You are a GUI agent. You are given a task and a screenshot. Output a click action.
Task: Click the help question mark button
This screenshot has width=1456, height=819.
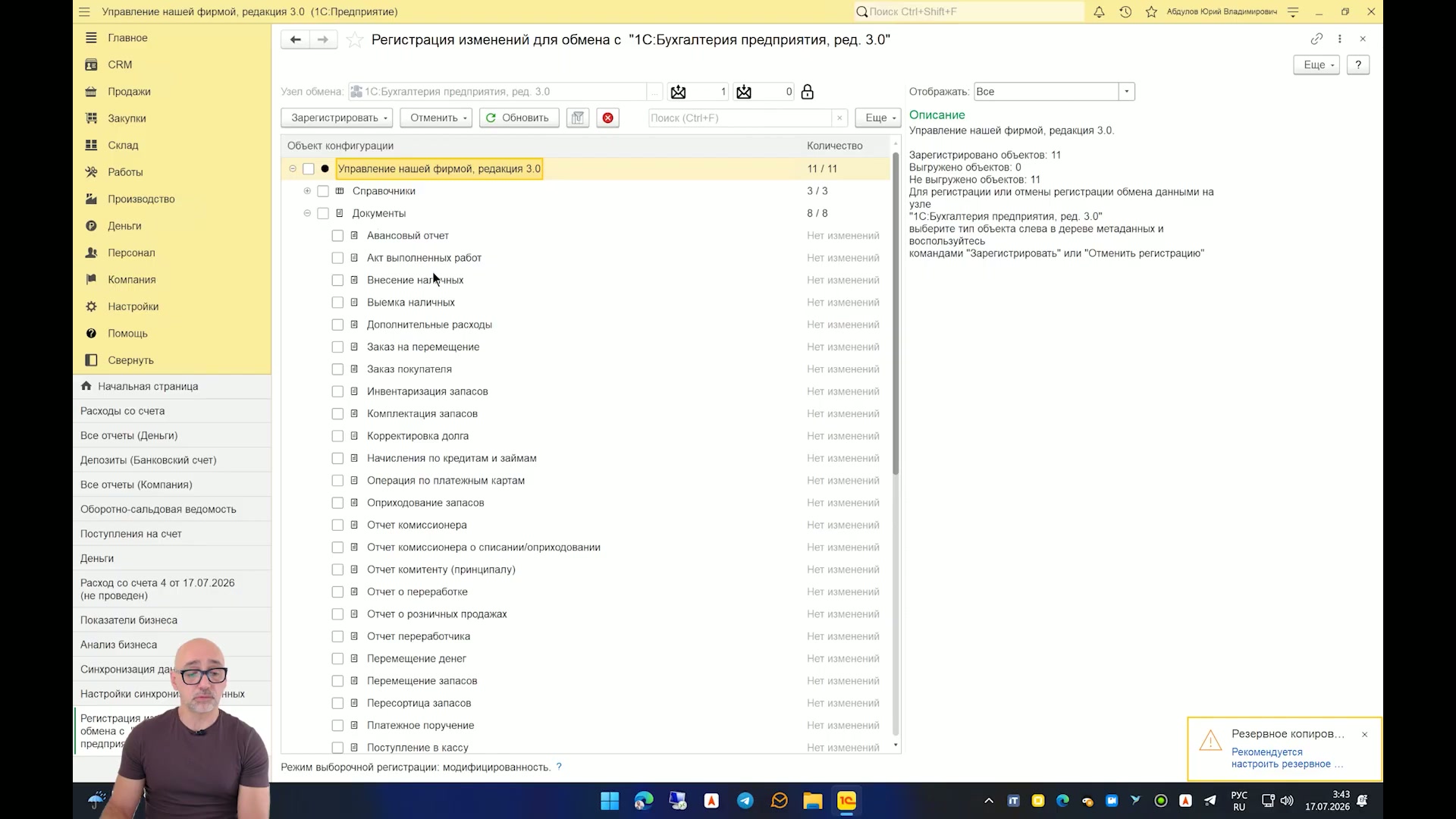[x=1358, y=64]
